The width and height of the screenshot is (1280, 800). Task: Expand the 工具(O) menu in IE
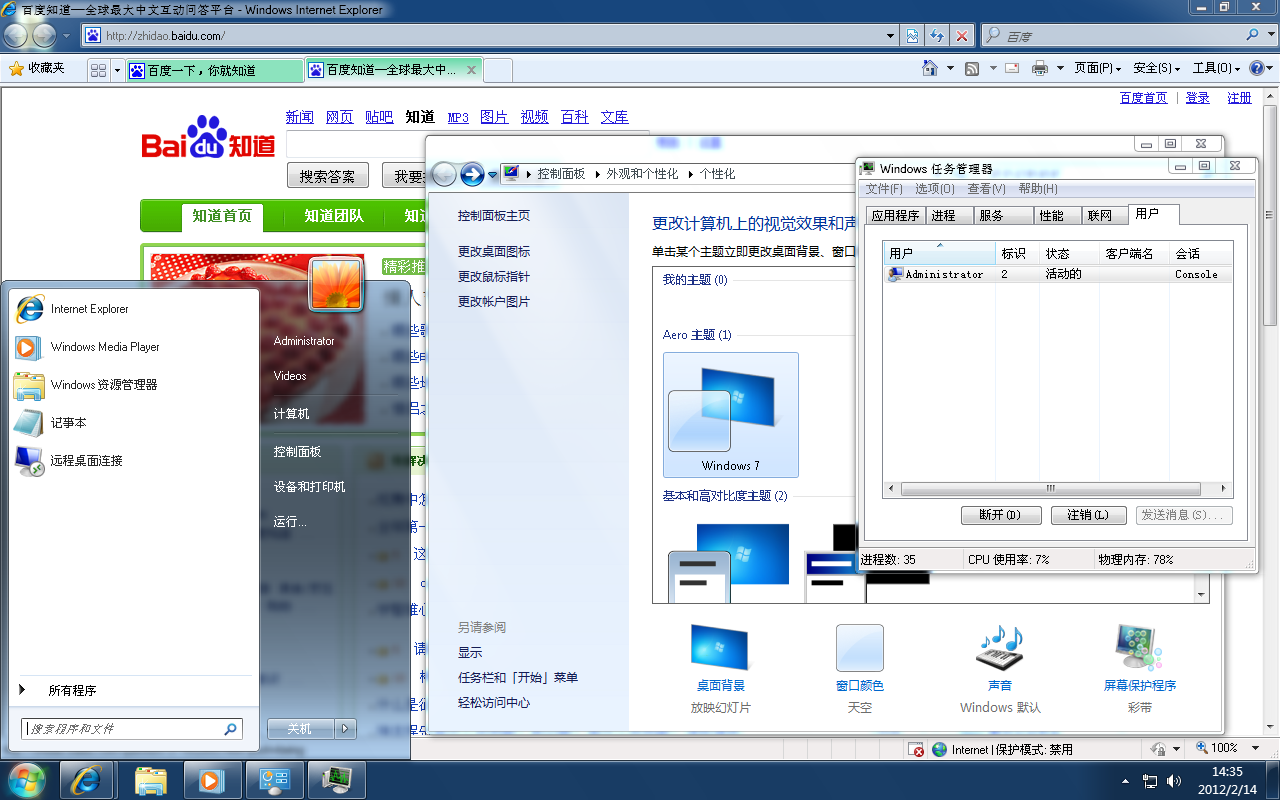coord(1216,68)
